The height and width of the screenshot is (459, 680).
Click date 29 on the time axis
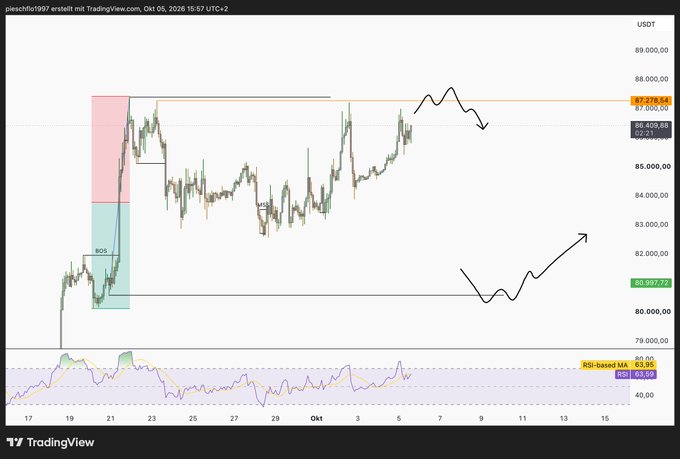(x=275, y=419)
